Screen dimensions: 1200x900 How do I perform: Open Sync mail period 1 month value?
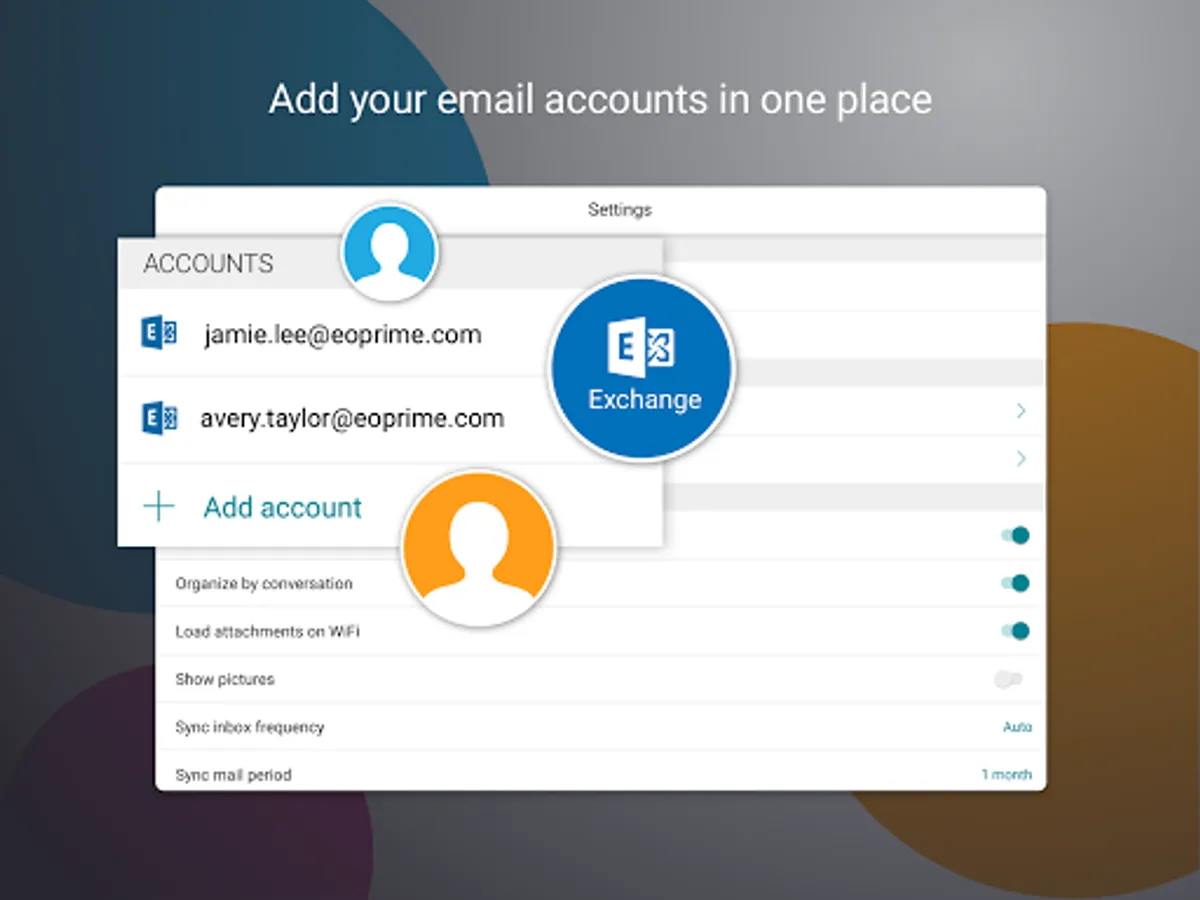(x=1006, y=775)
